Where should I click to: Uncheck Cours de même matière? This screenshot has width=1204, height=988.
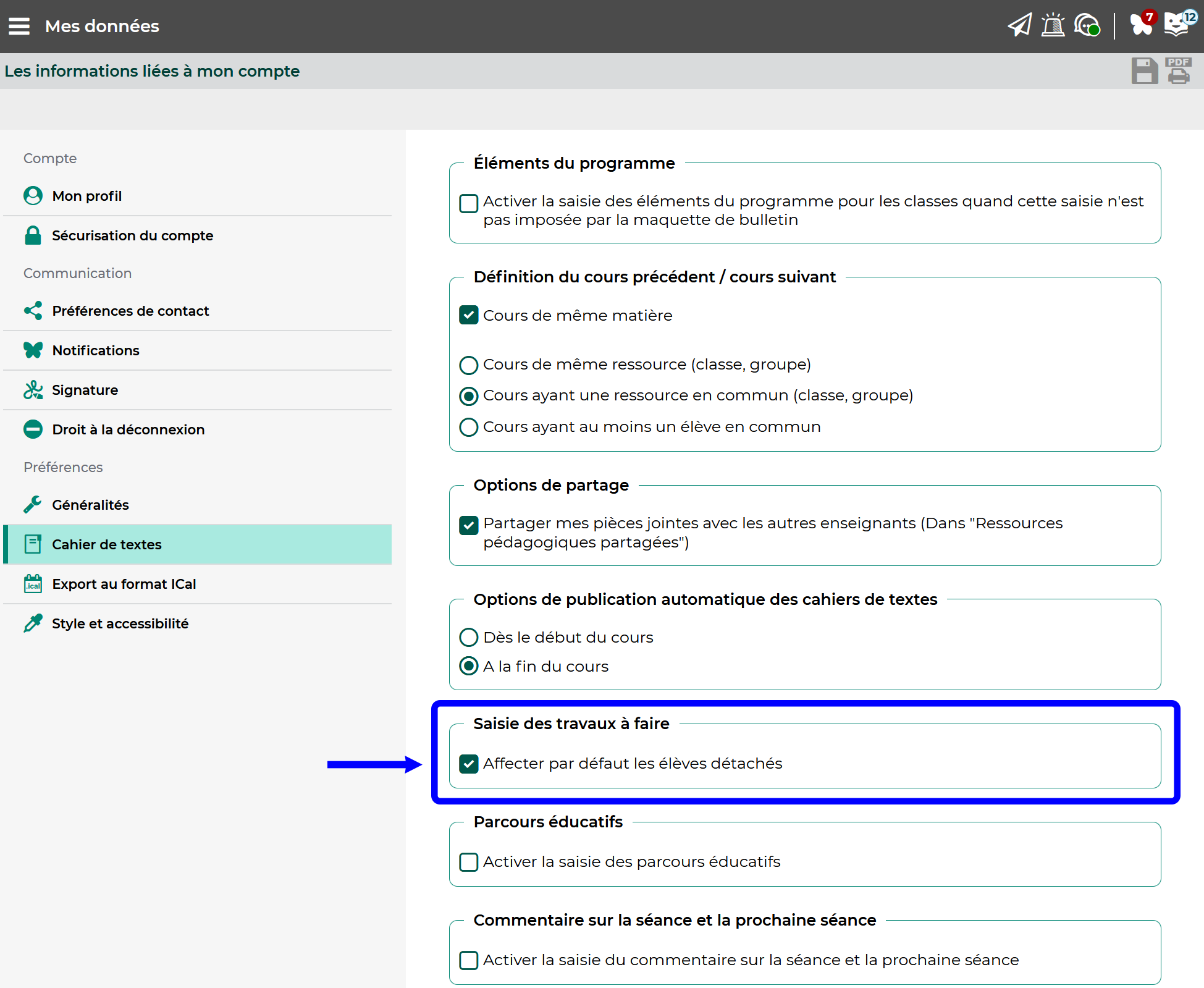(469, 315)
